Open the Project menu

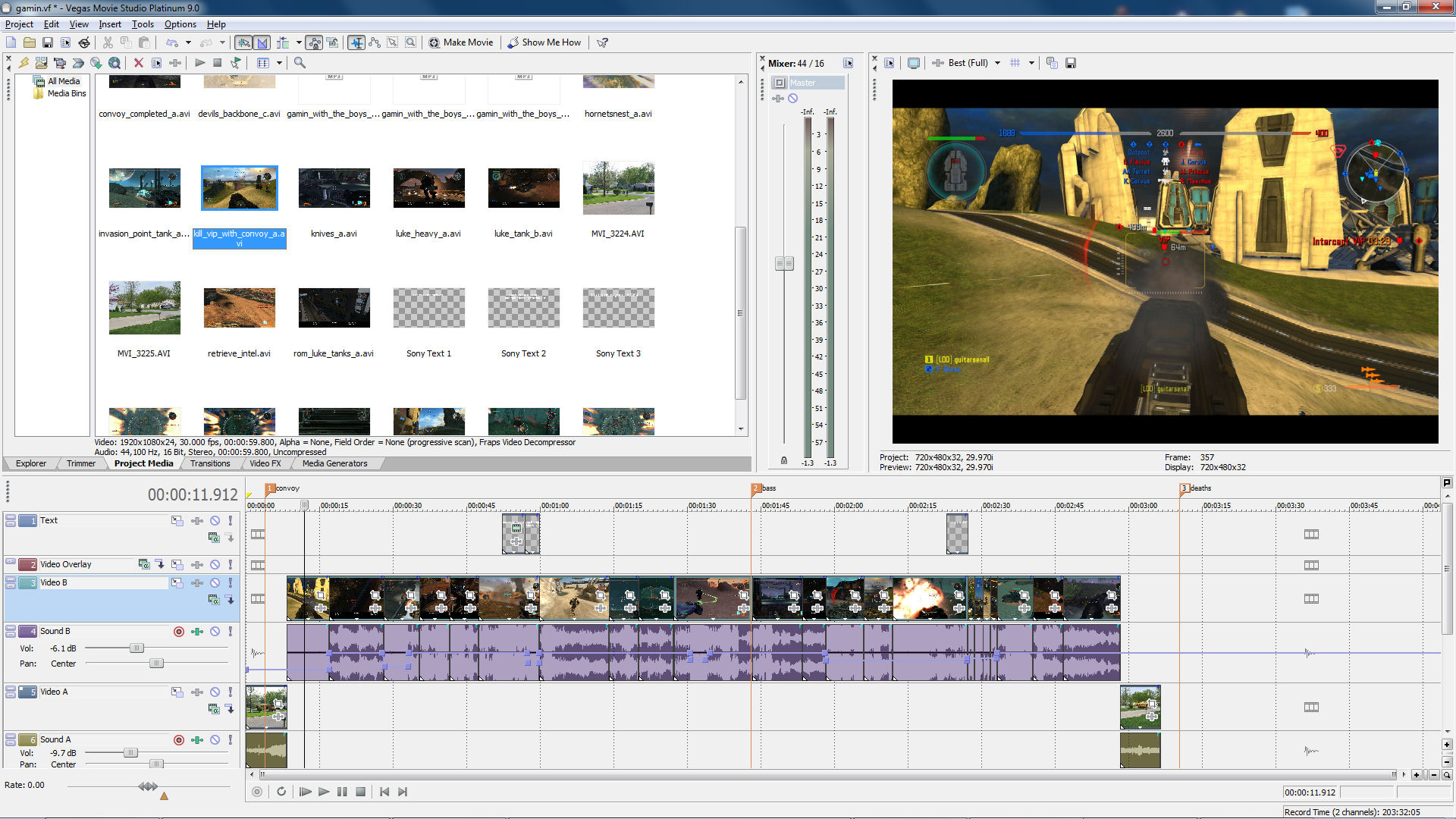(x=19, y=24)
